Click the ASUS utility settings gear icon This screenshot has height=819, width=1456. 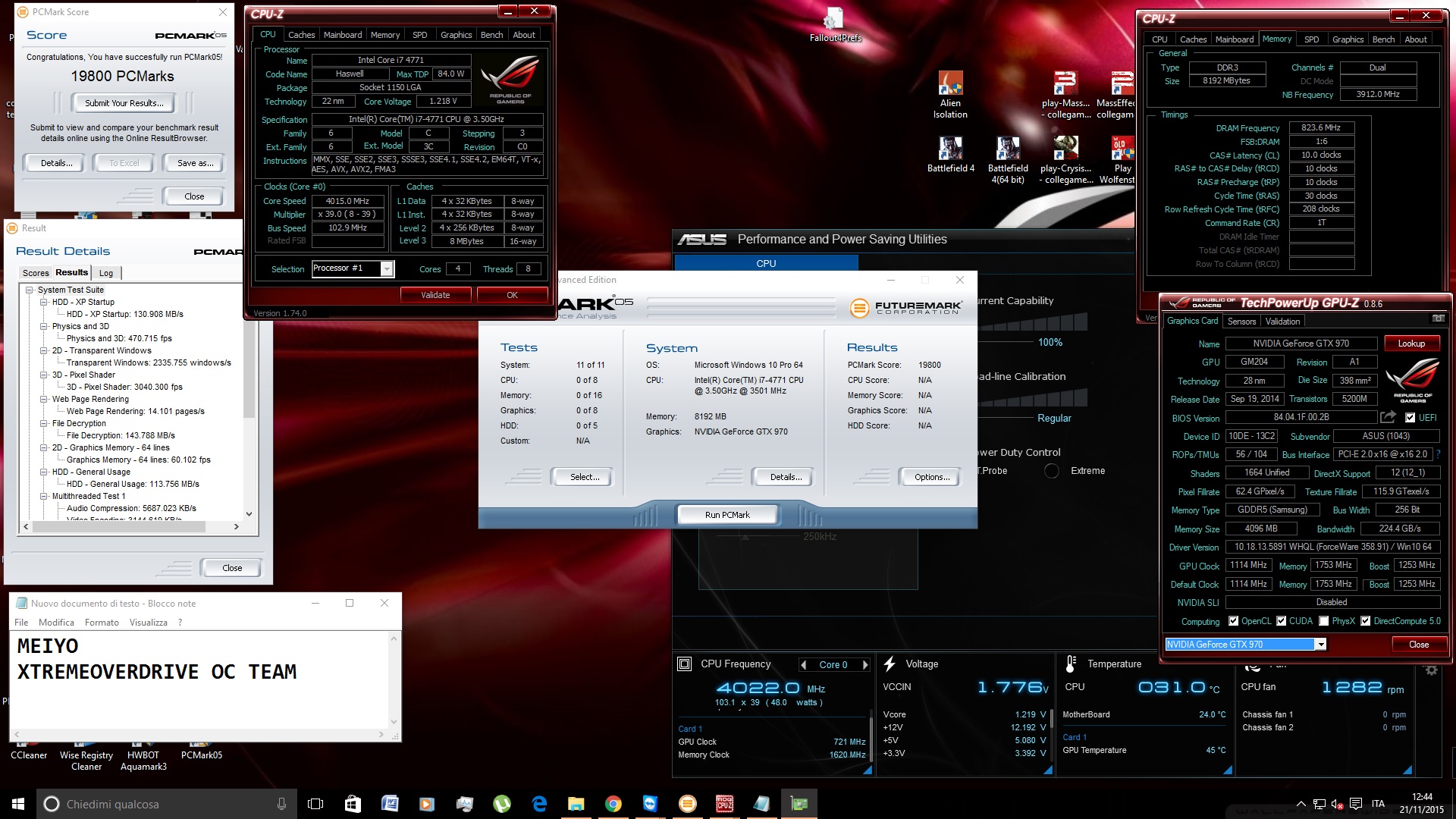click(x=1431, y=670)
